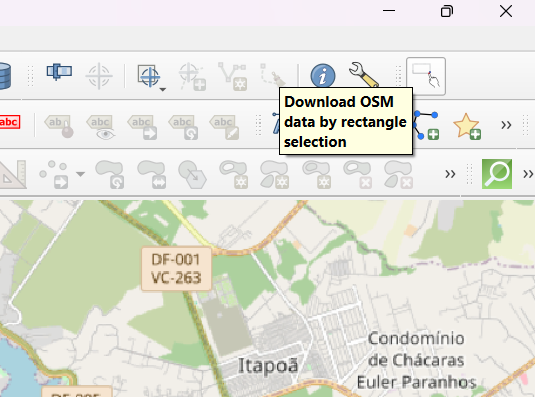This screenshot has height=397, width=535.
Task: Expand the Move feature dropdown arrow
Action: (x=81, y=174)
